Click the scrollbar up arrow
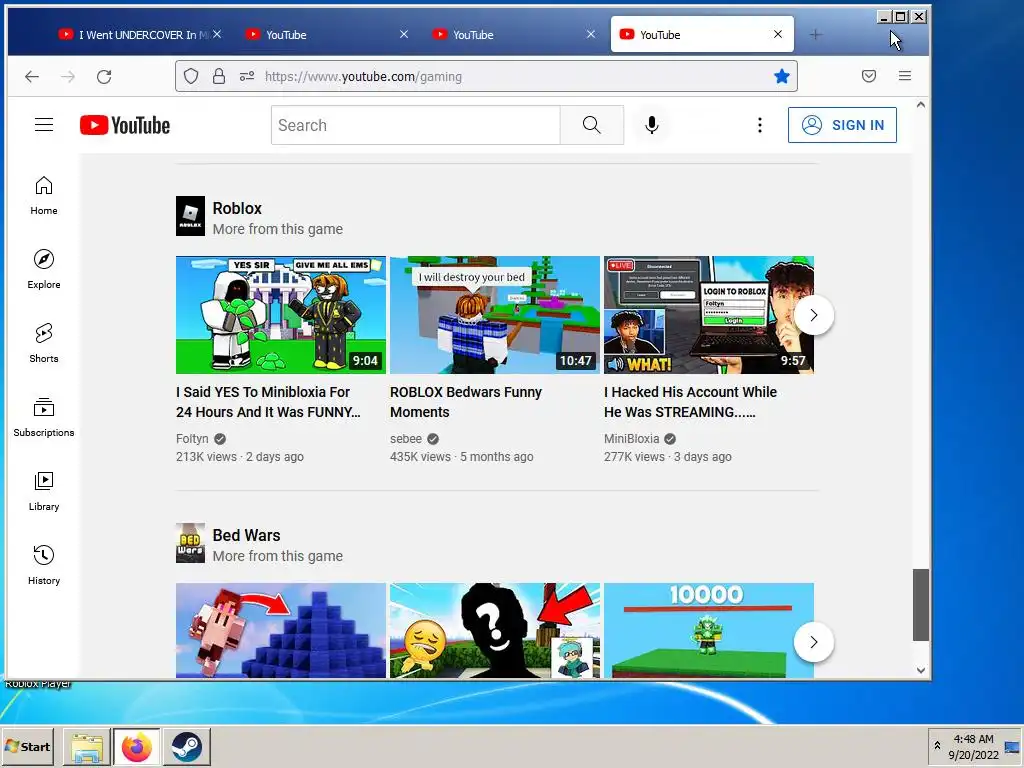1024x768 pixels. (921, 104)
